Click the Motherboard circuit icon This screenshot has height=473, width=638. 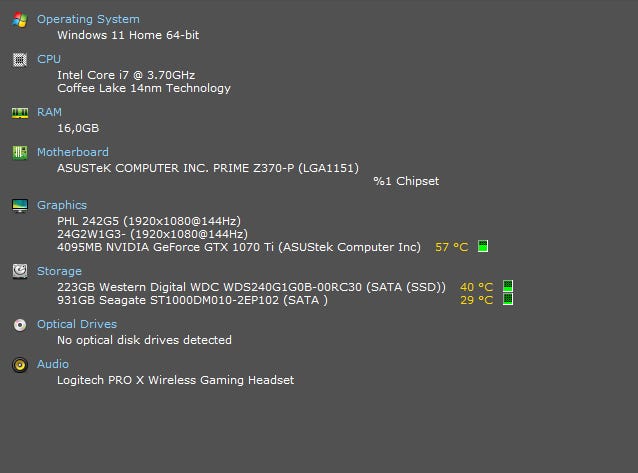pyautogui.click(x=20, y=153)
